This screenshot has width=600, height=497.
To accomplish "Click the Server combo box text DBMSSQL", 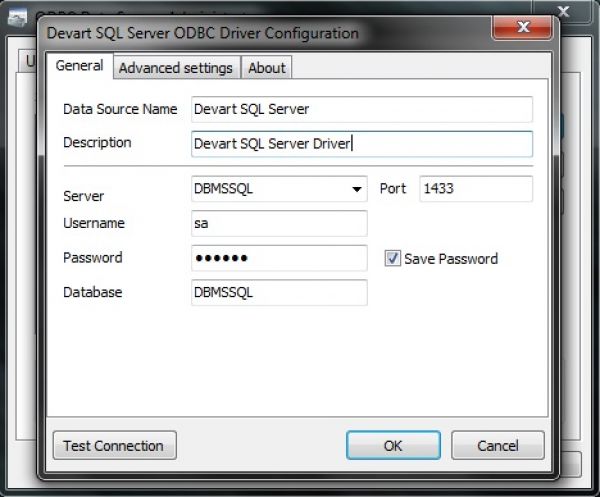I will pyautogui.click(x=223, y=189).
